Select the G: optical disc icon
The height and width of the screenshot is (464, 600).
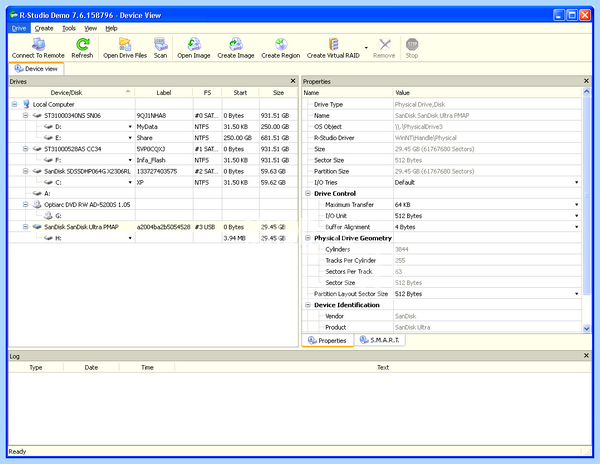point(48,216)
